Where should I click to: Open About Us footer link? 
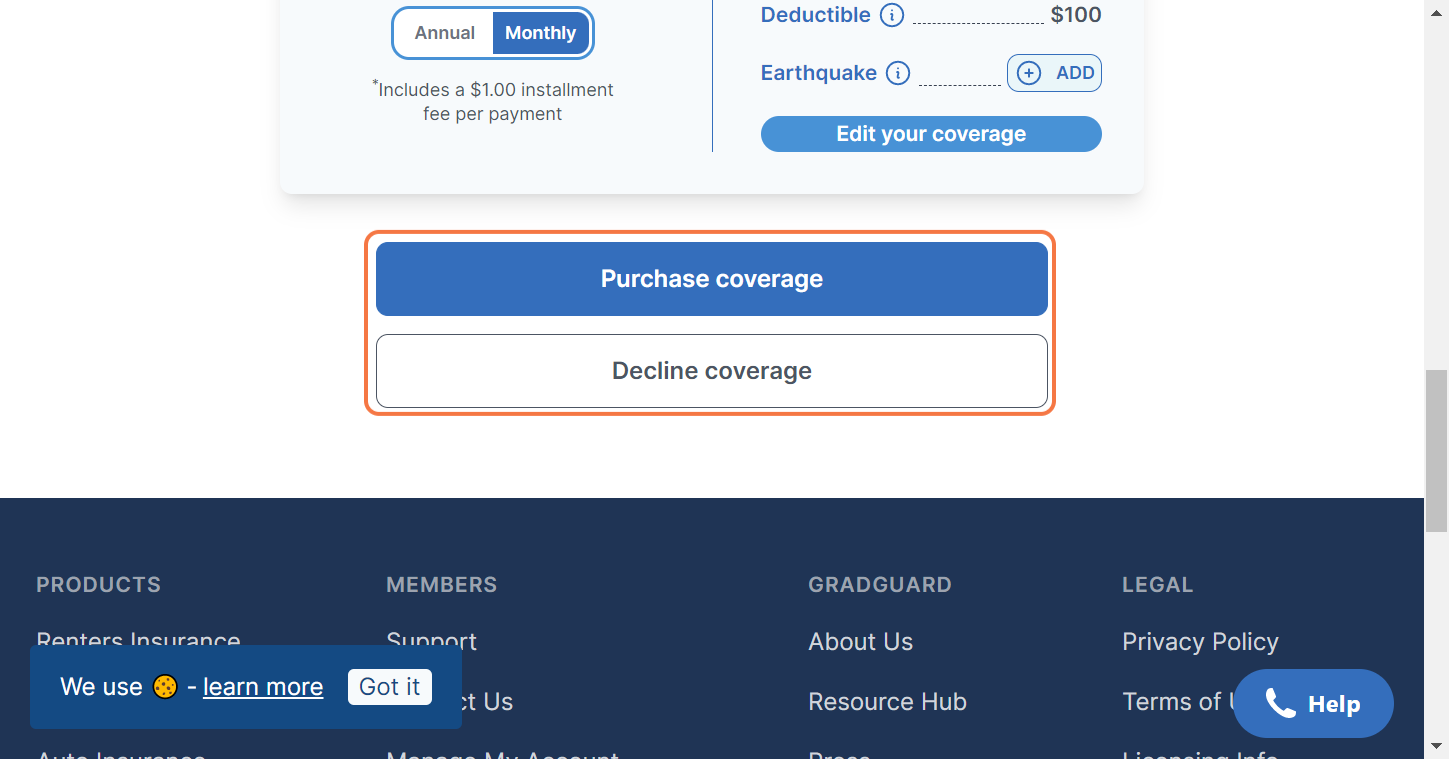tap(860, 642)
